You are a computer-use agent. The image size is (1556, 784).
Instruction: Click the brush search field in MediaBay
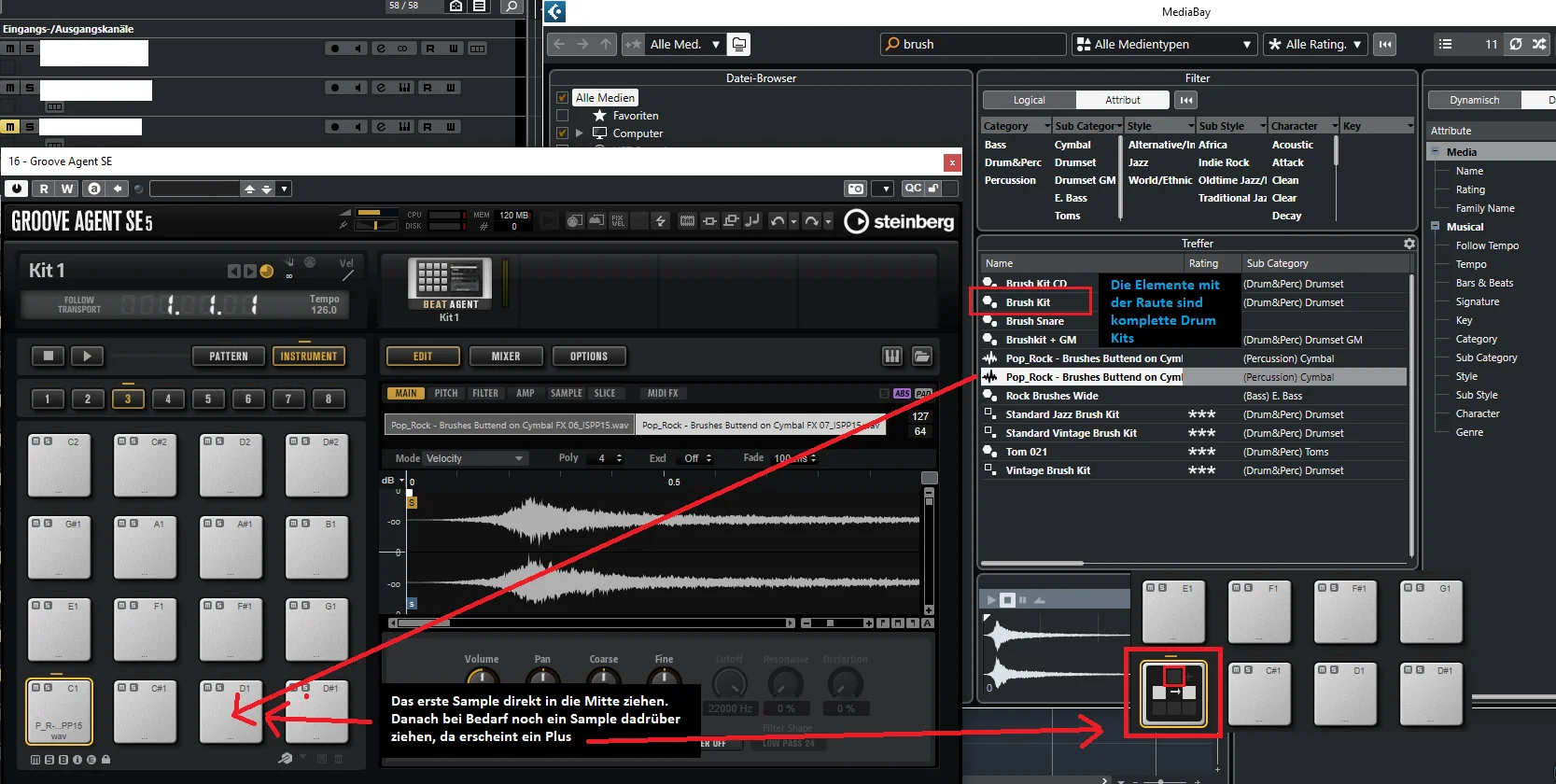point(974,44)
